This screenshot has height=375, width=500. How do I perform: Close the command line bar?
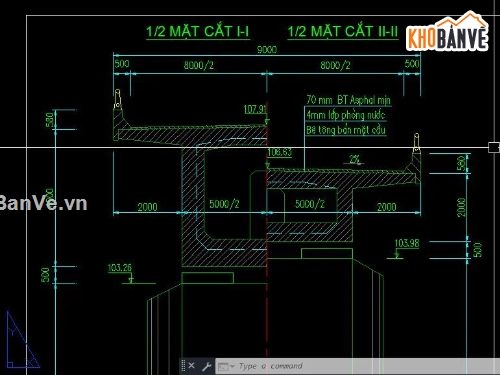point(191,366)
